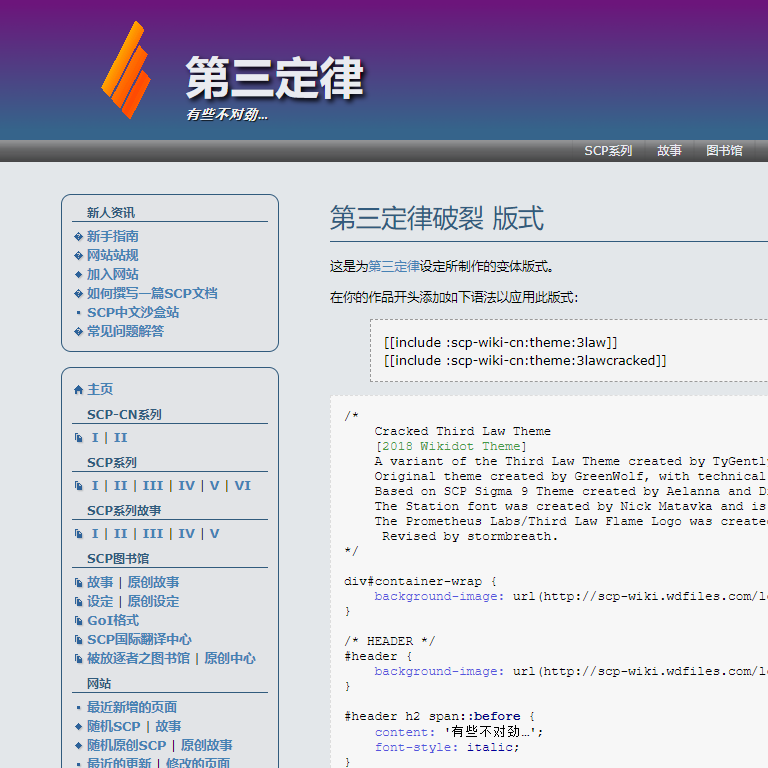The height and width of the screenshot is (768, 768).
Task: Select SCP series VI link
Action: click(x=242, y=486)
